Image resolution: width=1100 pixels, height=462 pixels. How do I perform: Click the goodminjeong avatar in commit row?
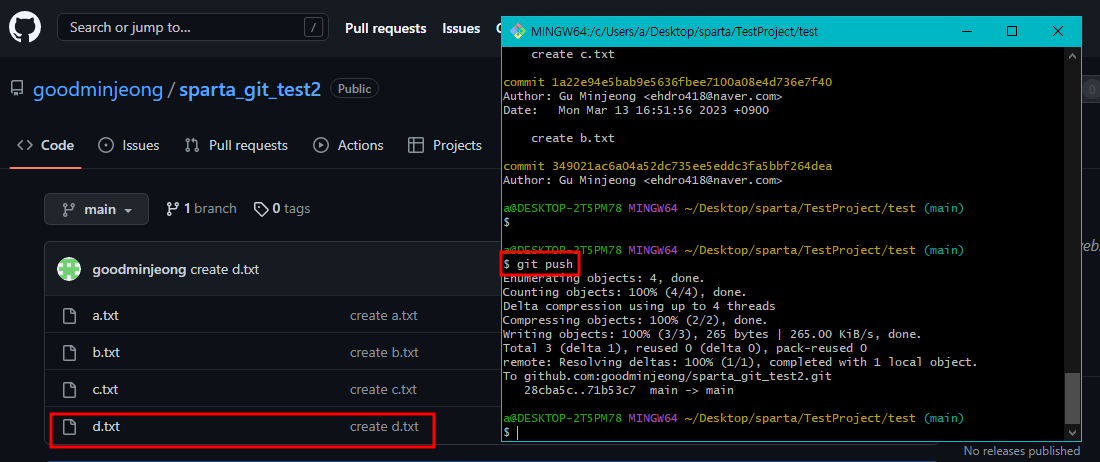tap(69, 270)
